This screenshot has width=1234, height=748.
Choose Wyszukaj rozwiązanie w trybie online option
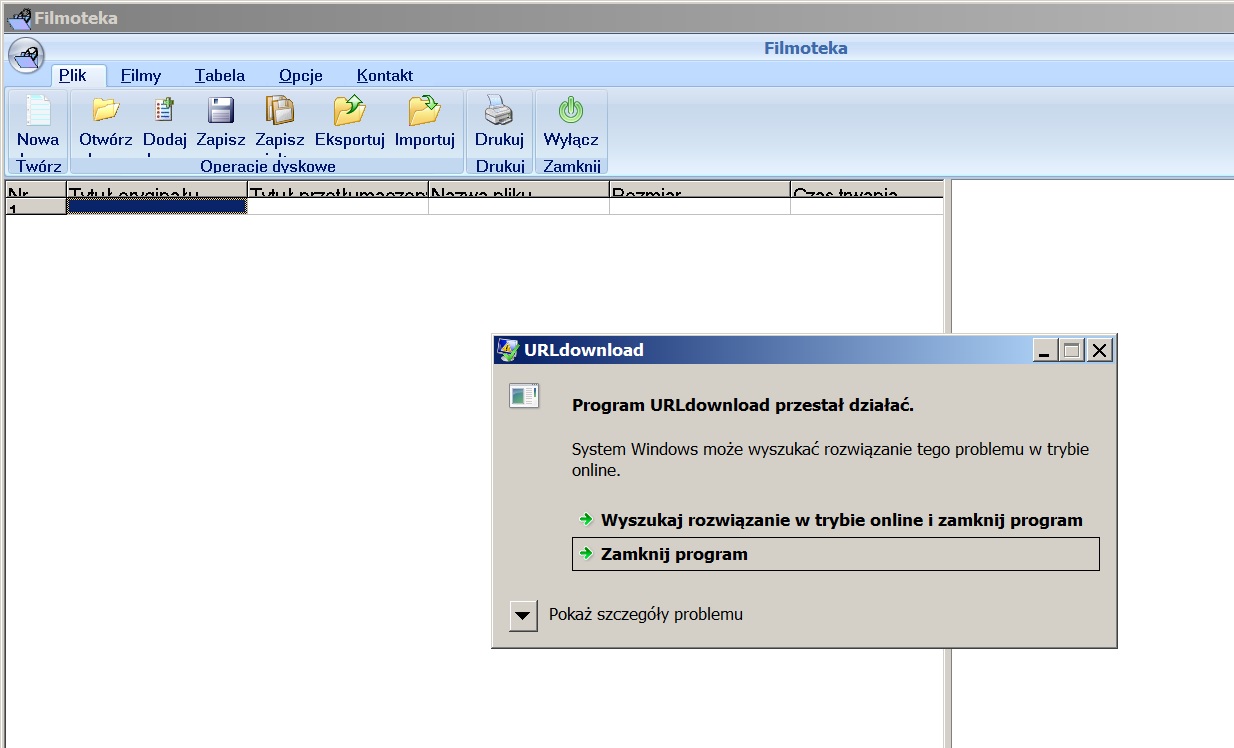coord(840,520)
